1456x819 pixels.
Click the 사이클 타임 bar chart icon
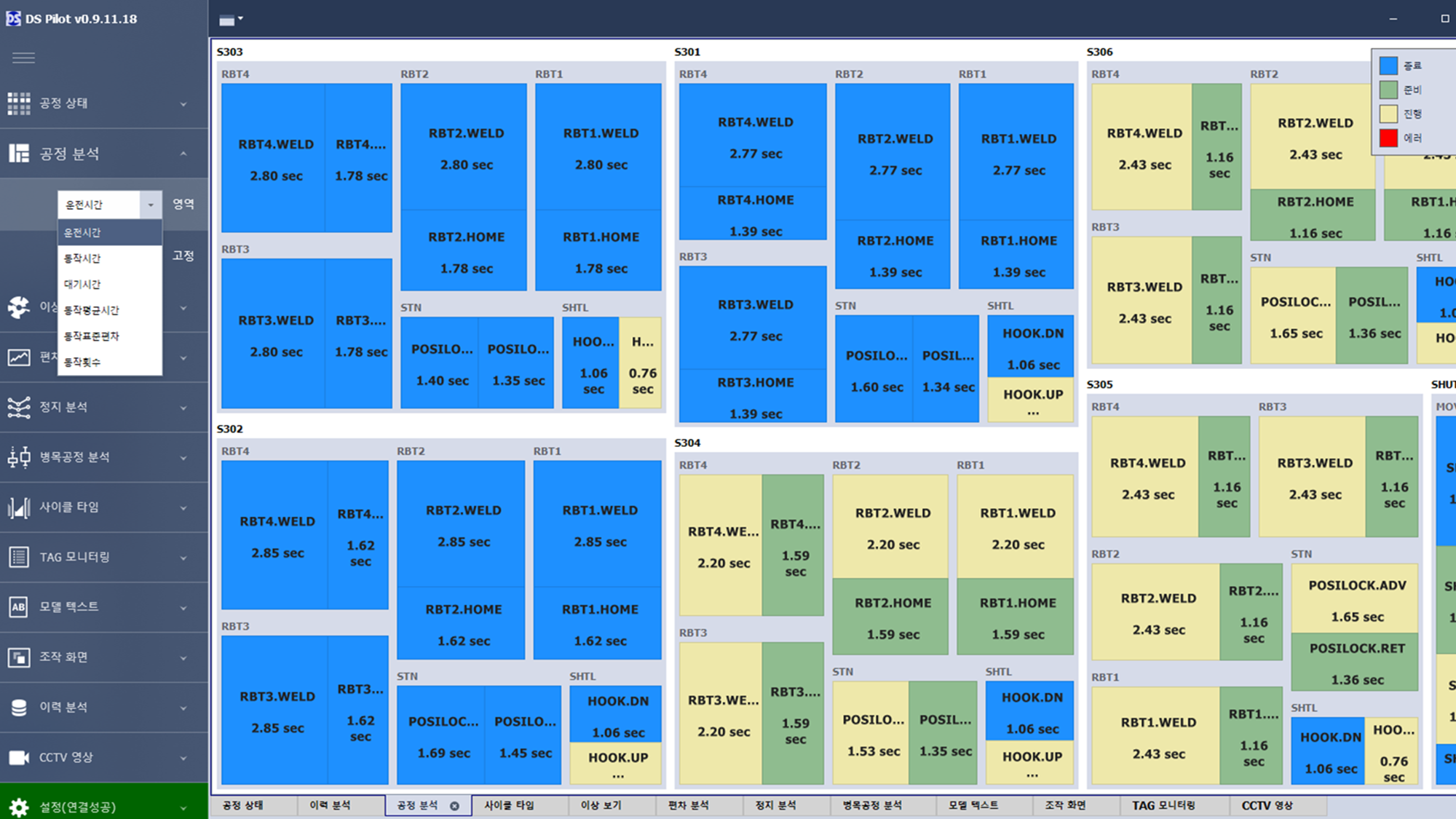19,507
